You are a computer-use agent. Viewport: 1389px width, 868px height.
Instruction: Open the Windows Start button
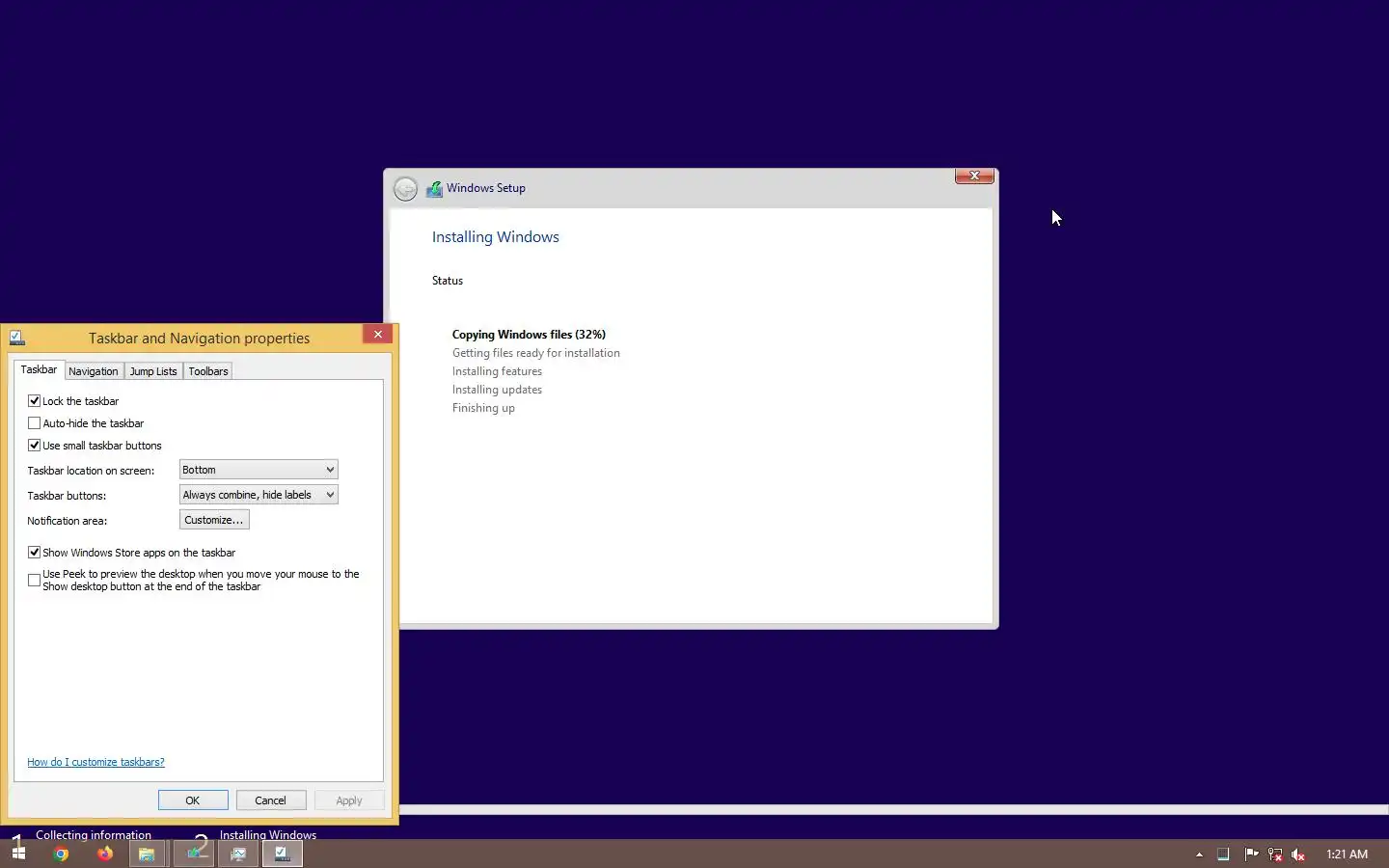pos(18,854)
